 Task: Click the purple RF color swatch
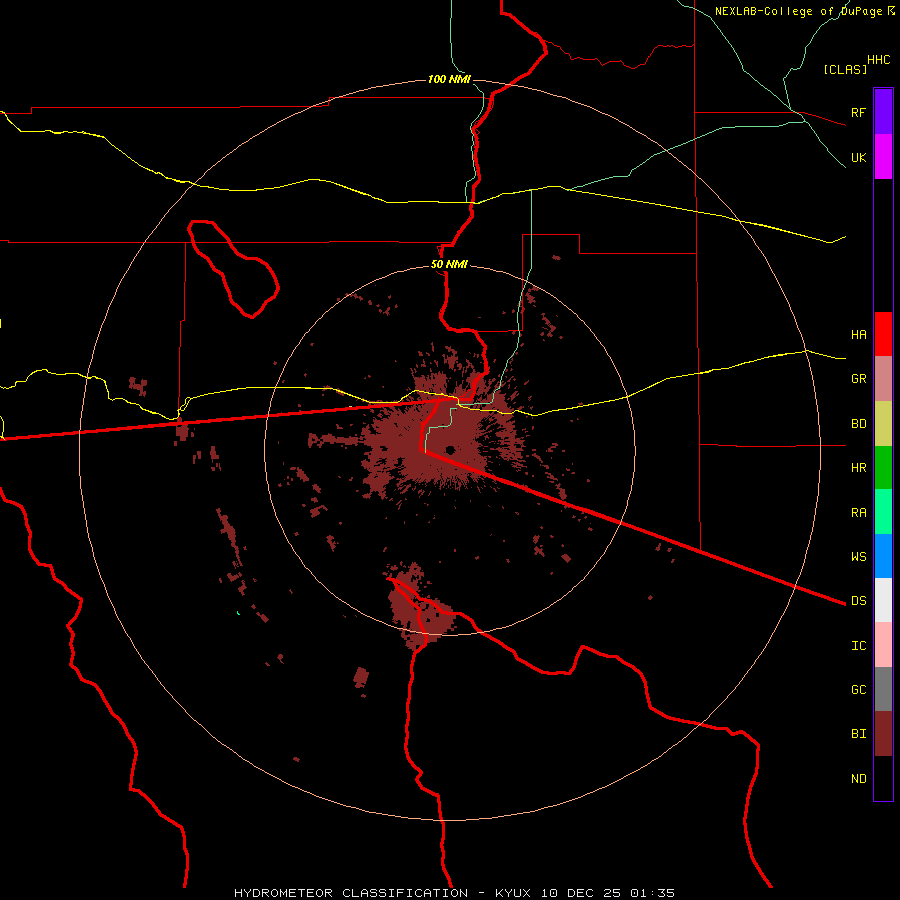coord(883,112)
